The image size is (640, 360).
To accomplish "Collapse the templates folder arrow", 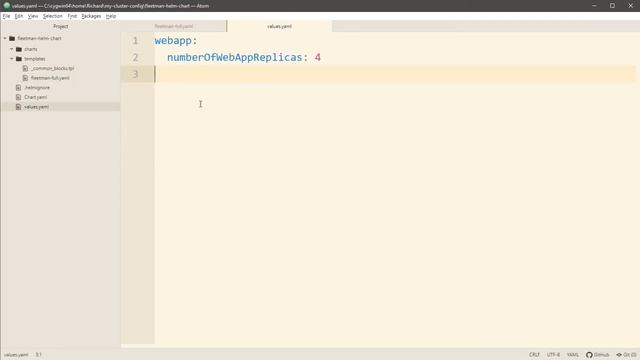I will [12, 59].
